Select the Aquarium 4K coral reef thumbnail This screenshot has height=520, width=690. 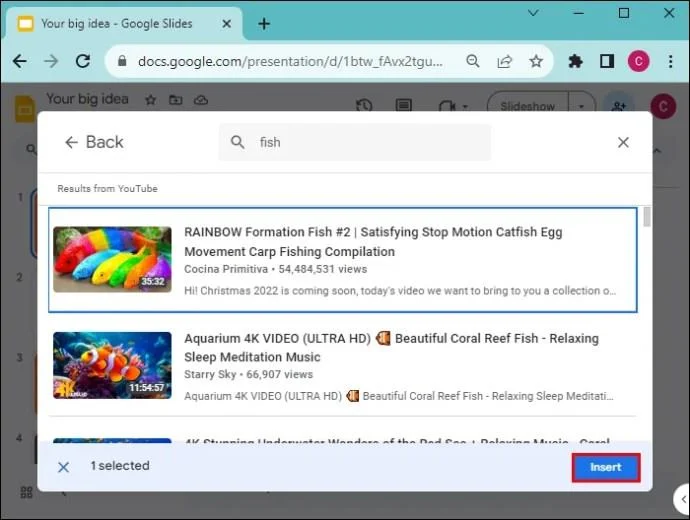[x=112, y=365]
